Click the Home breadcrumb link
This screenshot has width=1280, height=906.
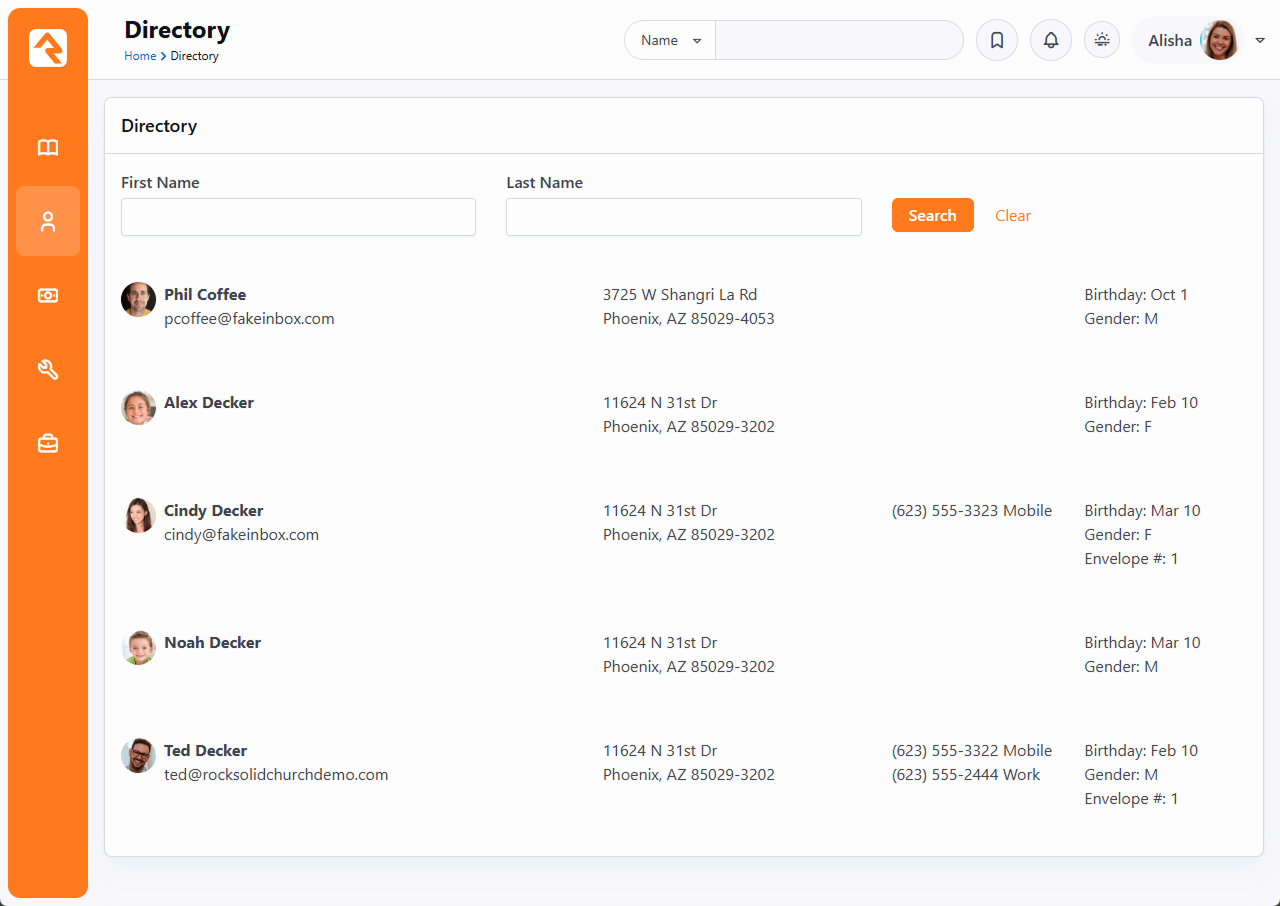click(140, 56)
